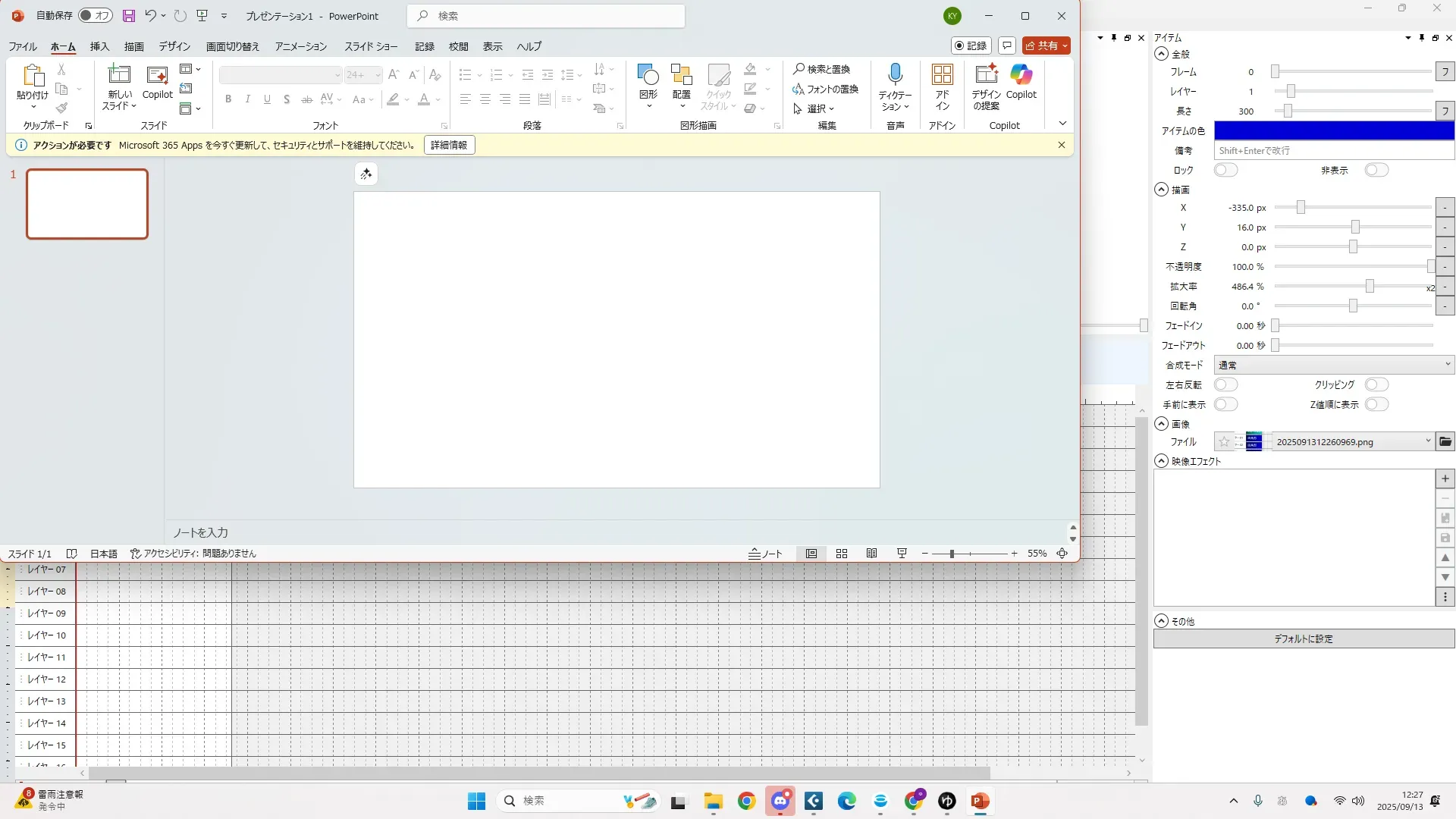Click the Dictation microphone icon

[895, 75]
